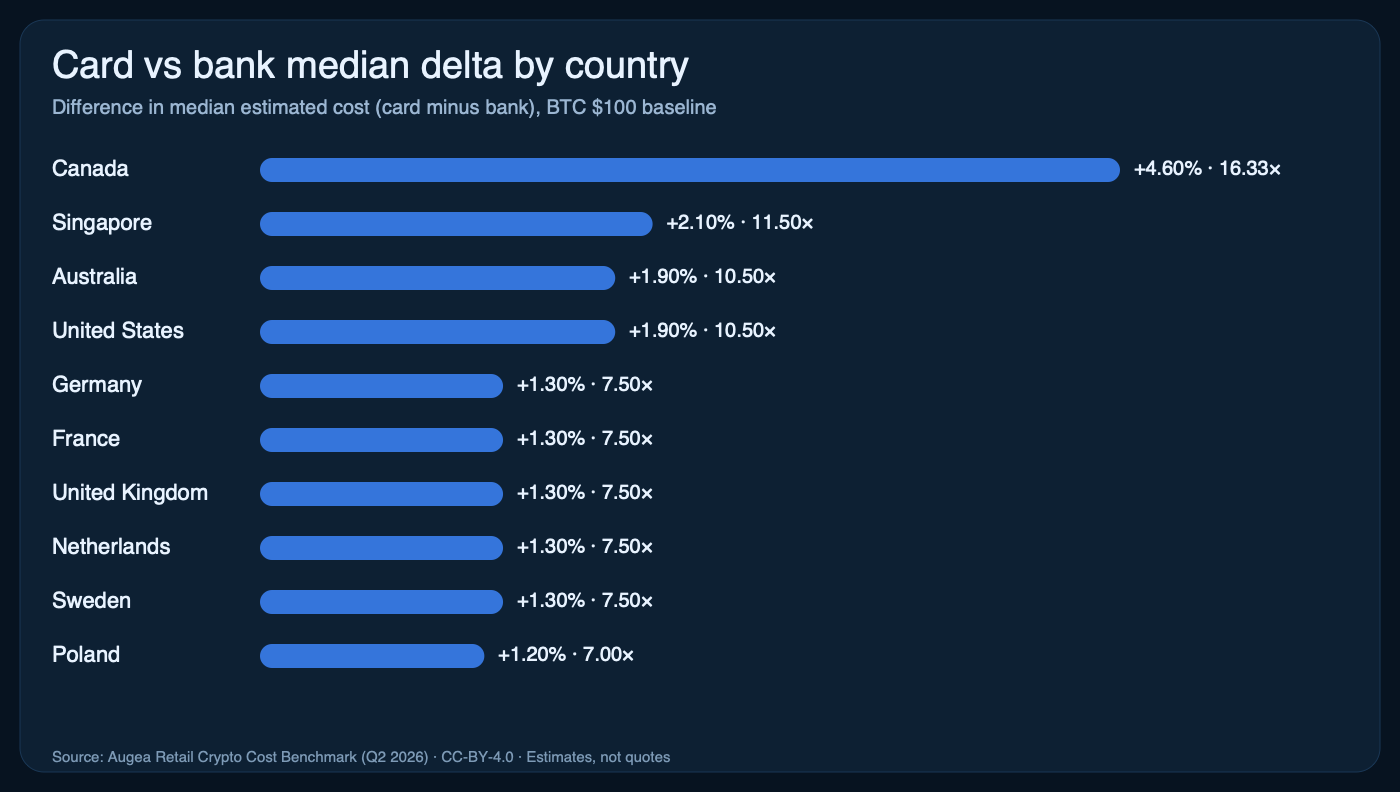Image resolution: width=1400 pixels, height=792 pixels.
Task: Click the +2.10% · 11.50× value label
Action: pos(740,223)
